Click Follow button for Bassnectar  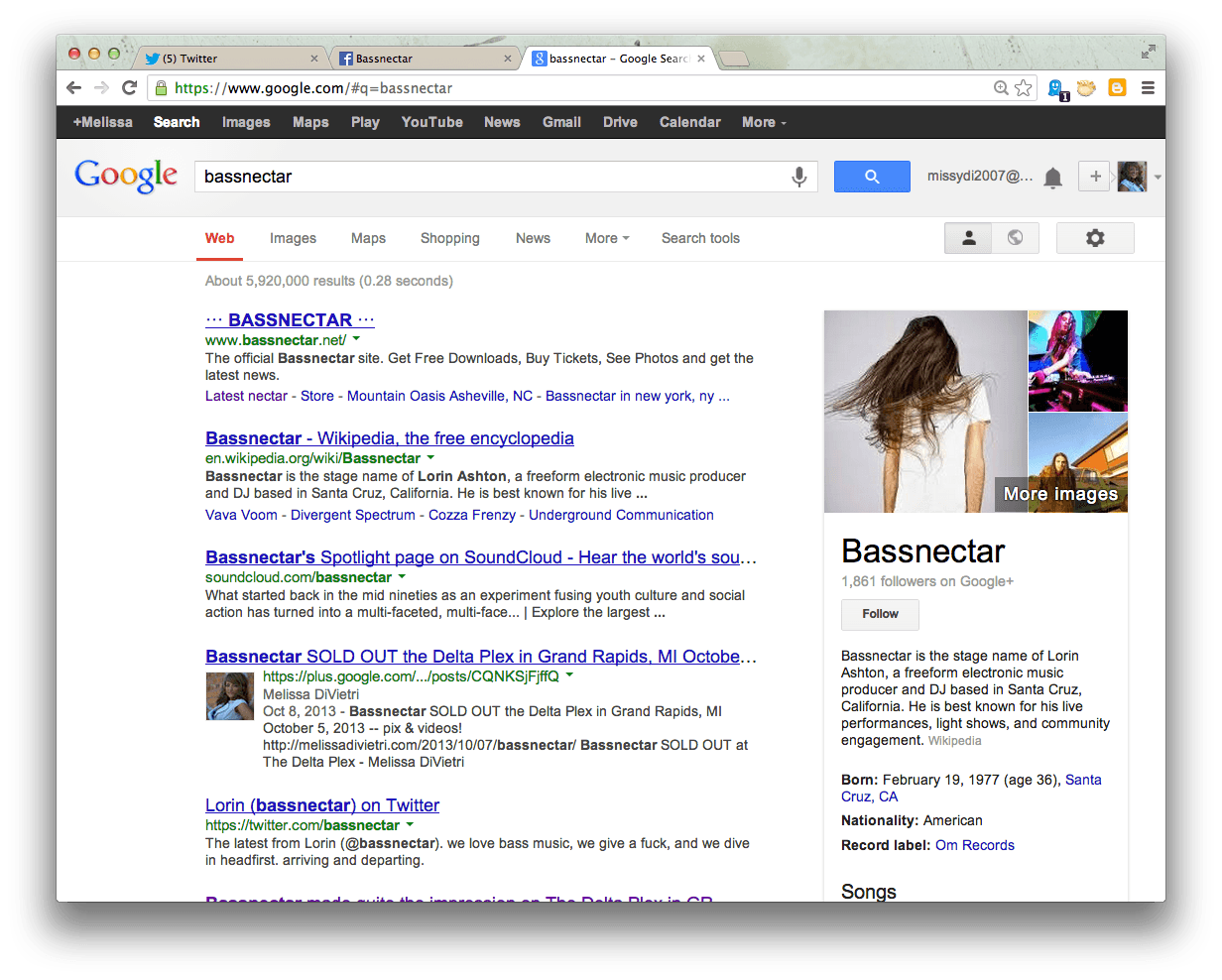(x=880, y=614)
